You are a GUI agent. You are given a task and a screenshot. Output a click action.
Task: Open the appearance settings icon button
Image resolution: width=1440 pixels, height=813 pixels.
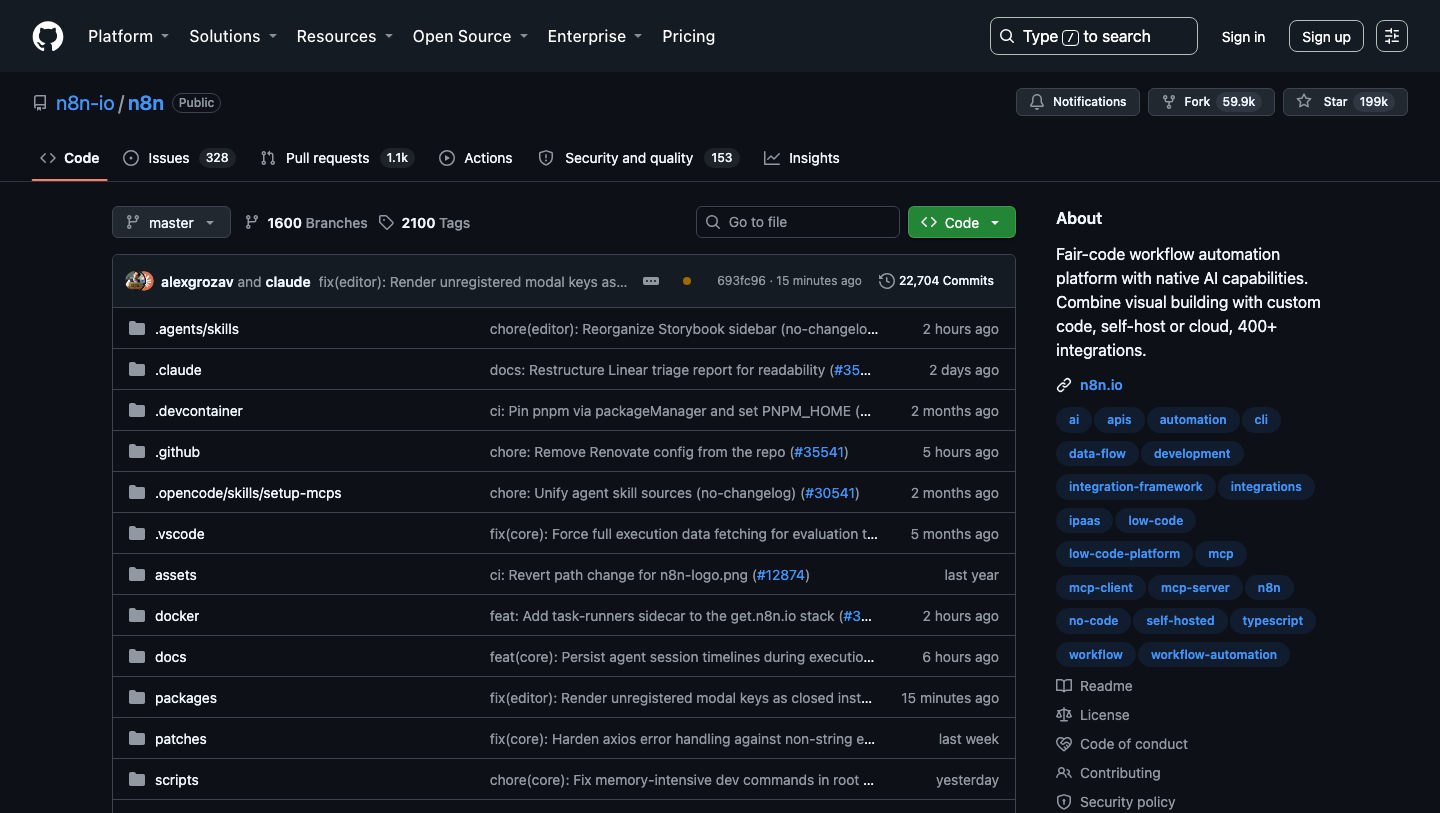(x=1391, y=36)
